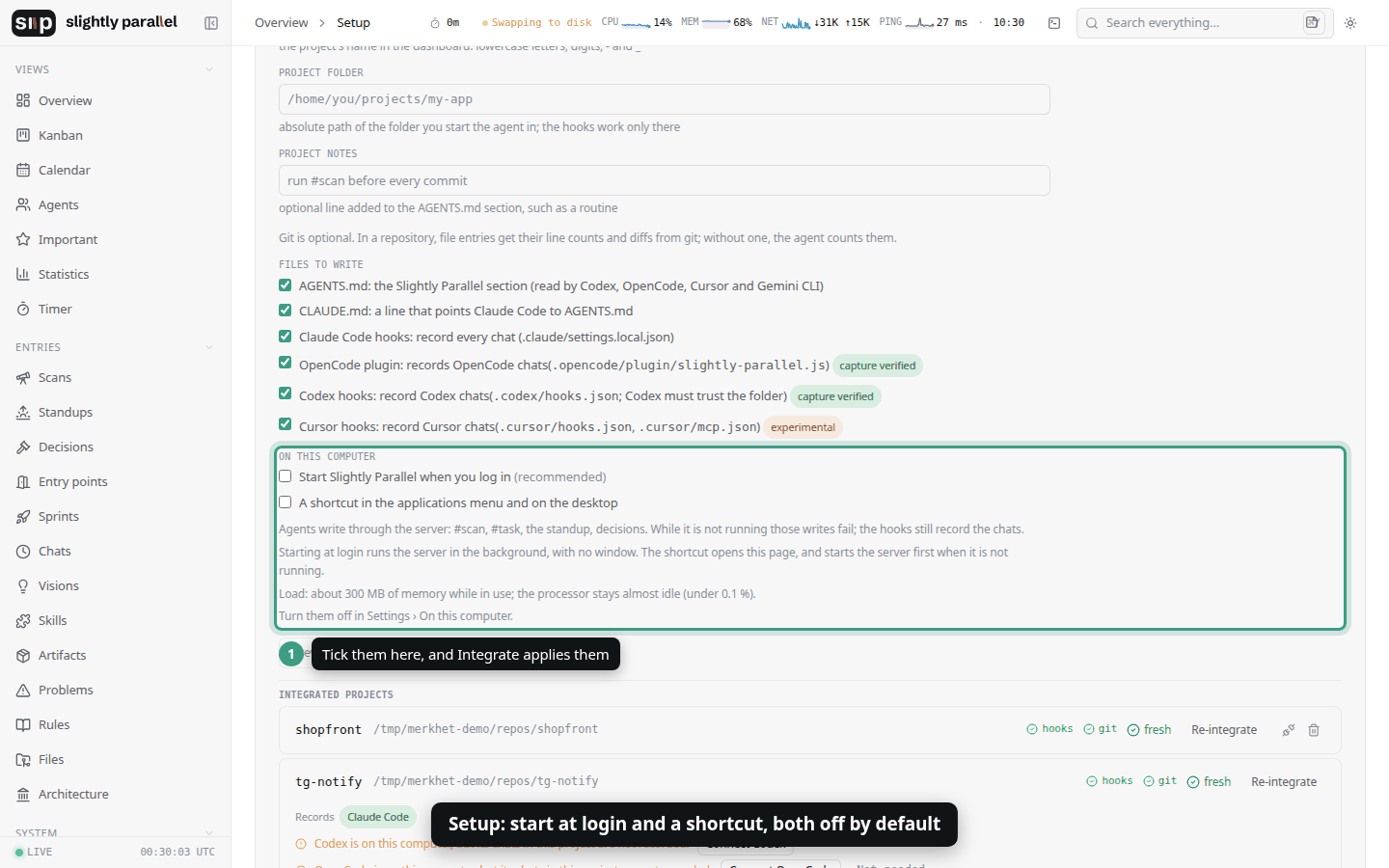Go to Overview breadcrumb
Viewport: 1389px width, 868px height.
pos(281,23)
